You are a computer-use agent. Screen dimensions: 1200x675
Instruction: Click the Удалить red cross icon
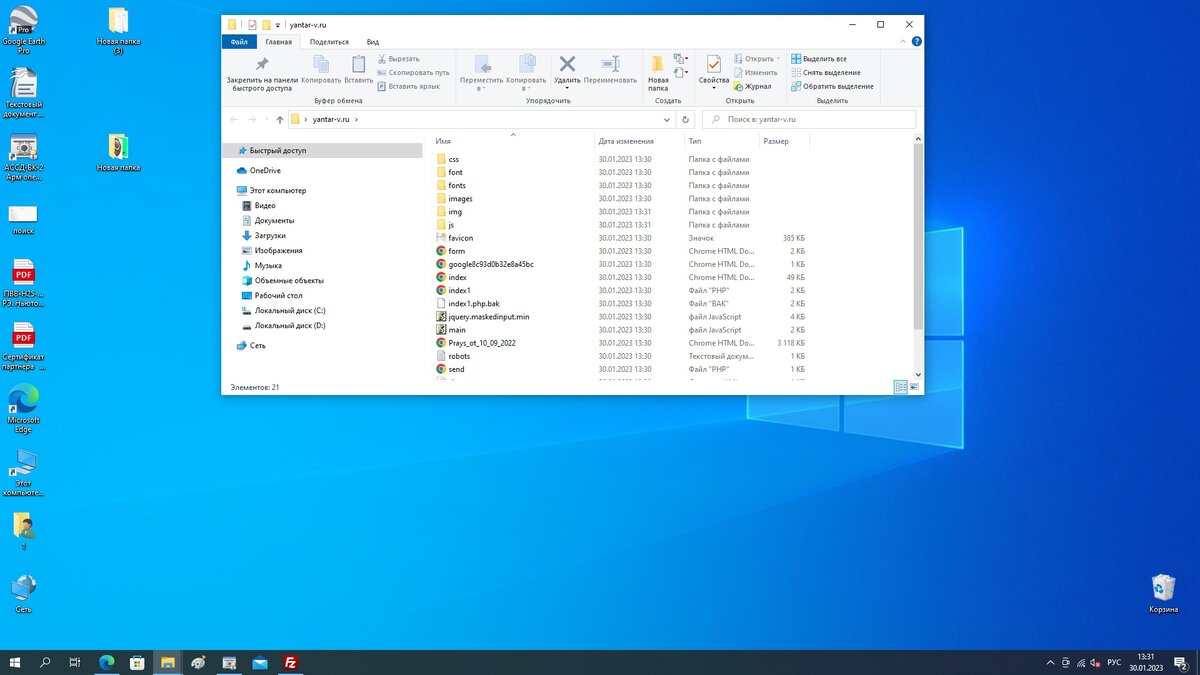[567, 64]
